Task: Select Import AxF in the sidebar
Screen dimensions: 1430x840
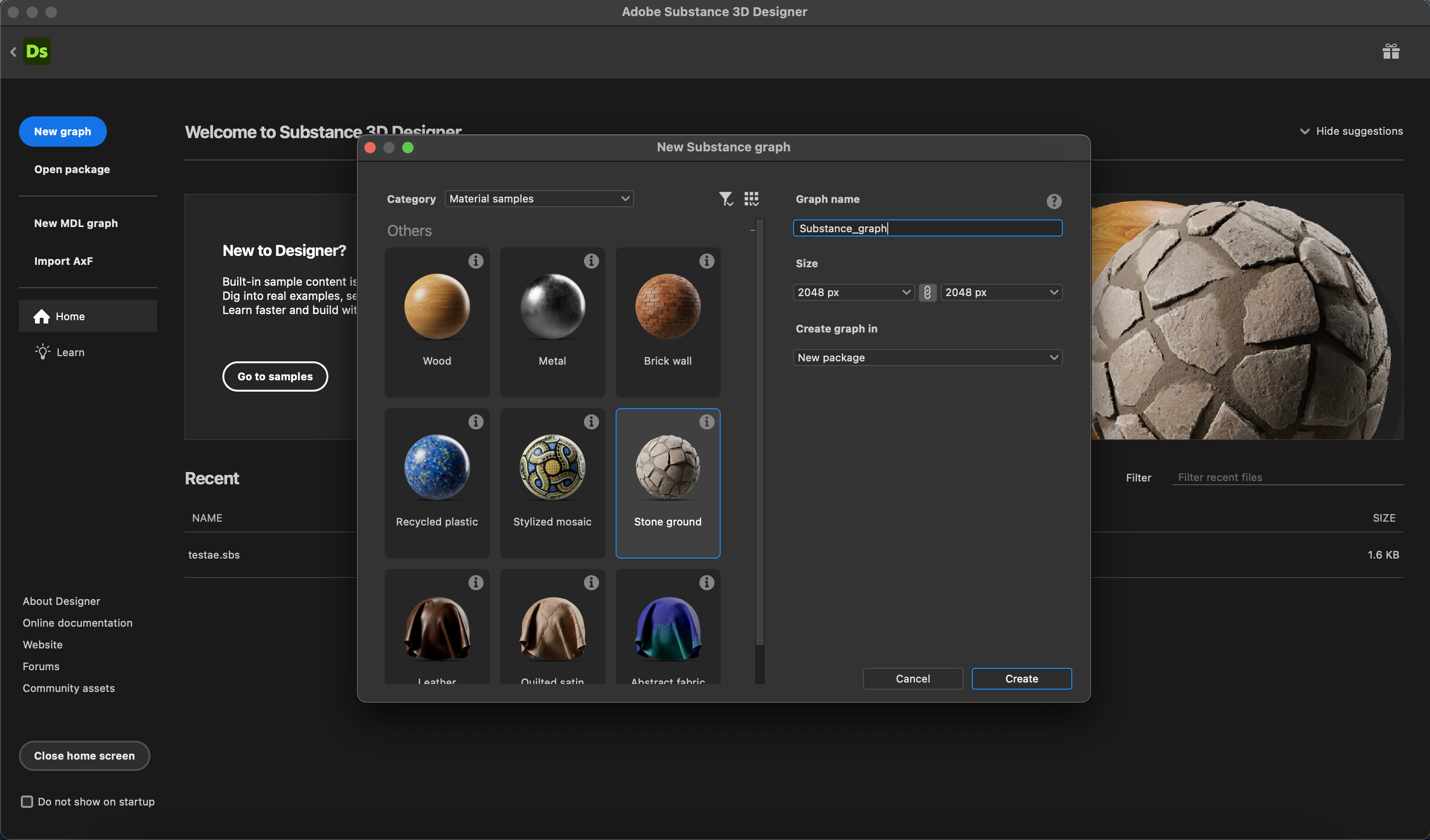Action: [63, 261]
